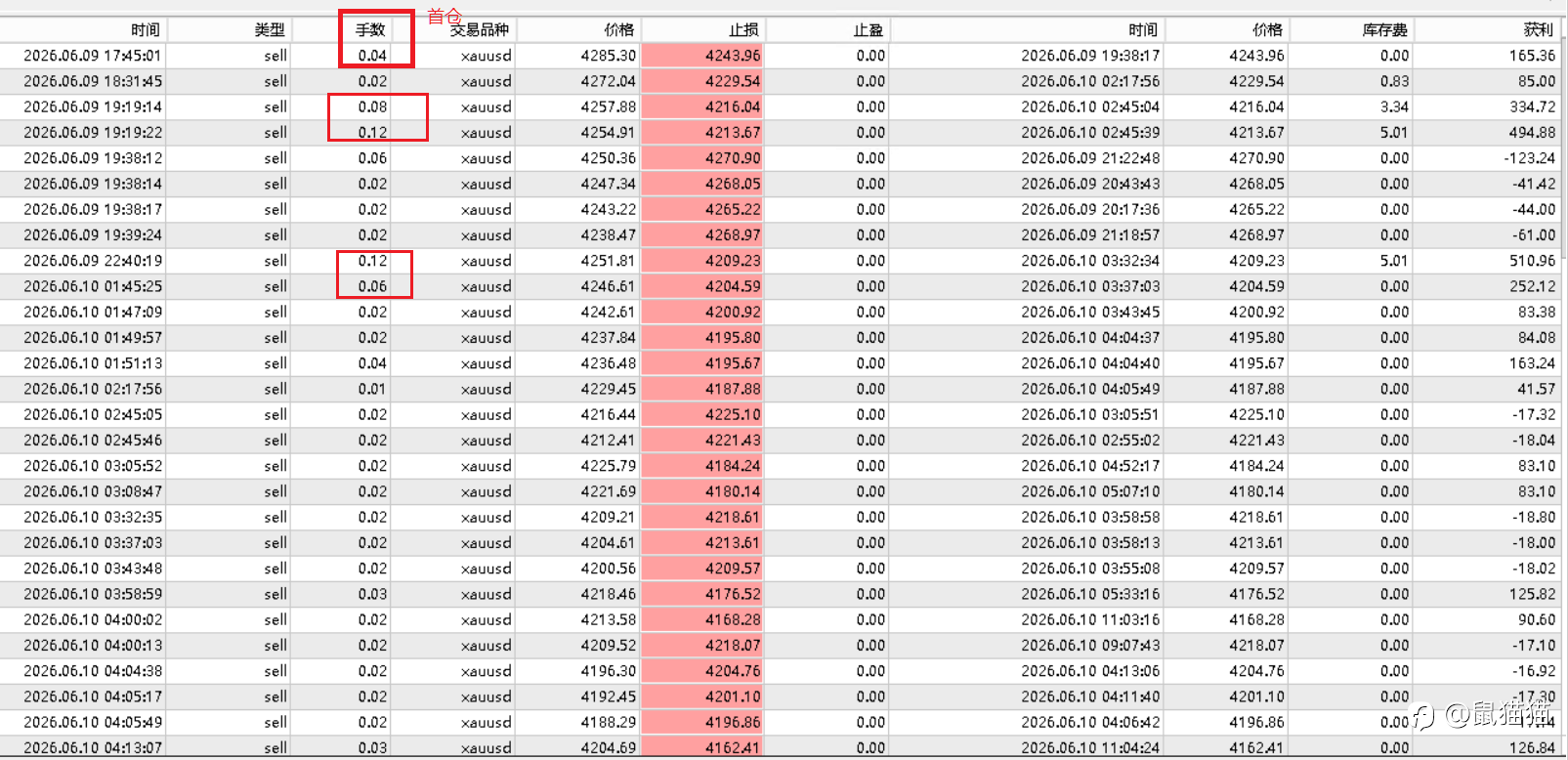The height and width of the screenshot is (760, 1568).
Task: Click the 手数 column header
Action: point(370,30)
